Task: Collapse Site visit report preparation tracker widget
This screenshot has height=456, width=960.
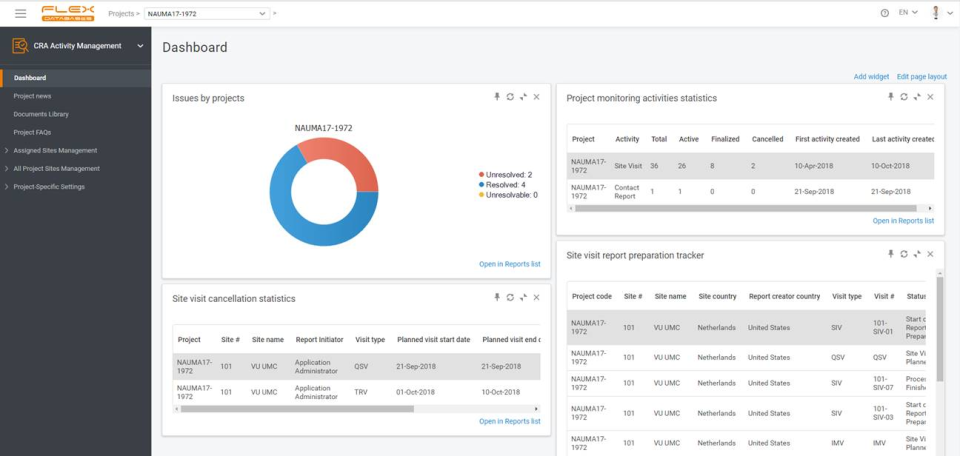Action: click(x=917, y=253)
